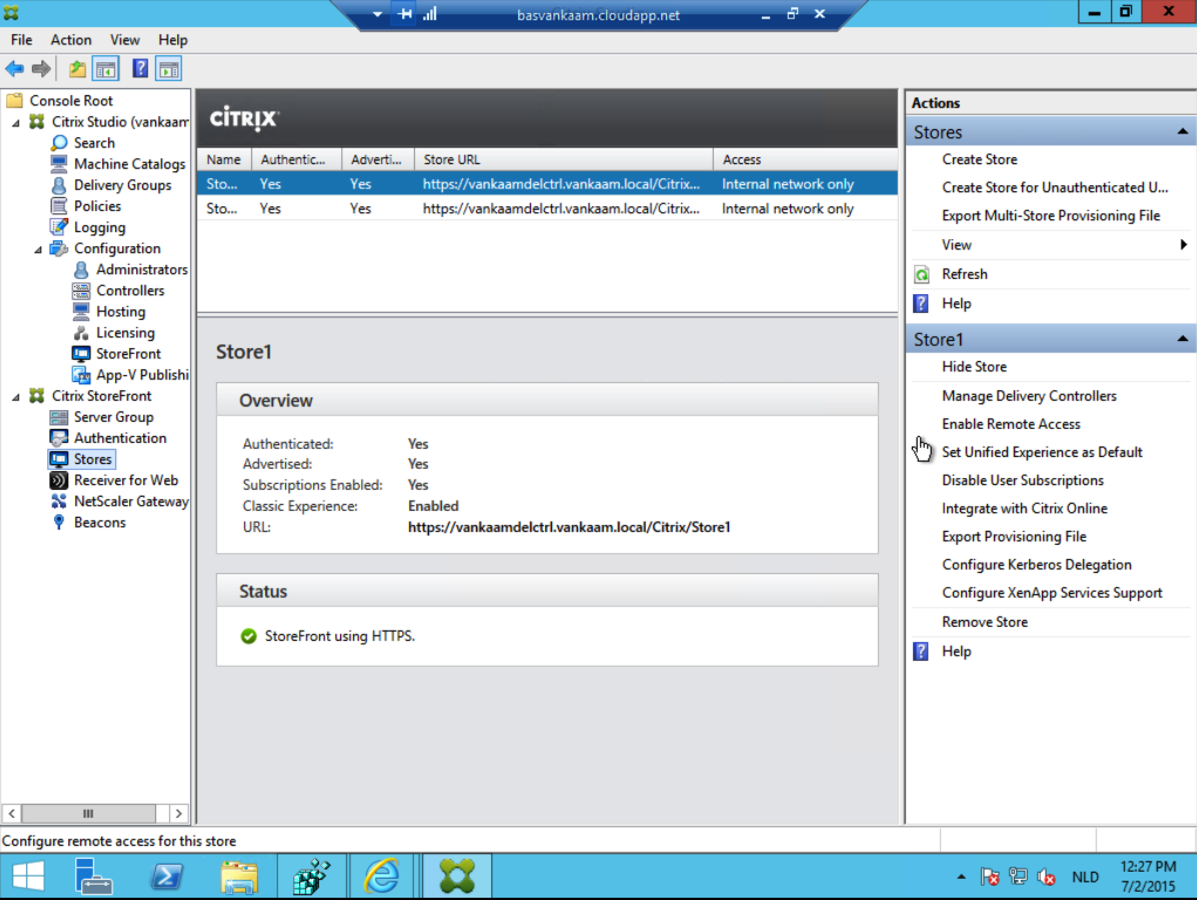Select the App-V Publishing icon
The height and width of the screenshot is (900, 1197).
click(x=81, y=375)
